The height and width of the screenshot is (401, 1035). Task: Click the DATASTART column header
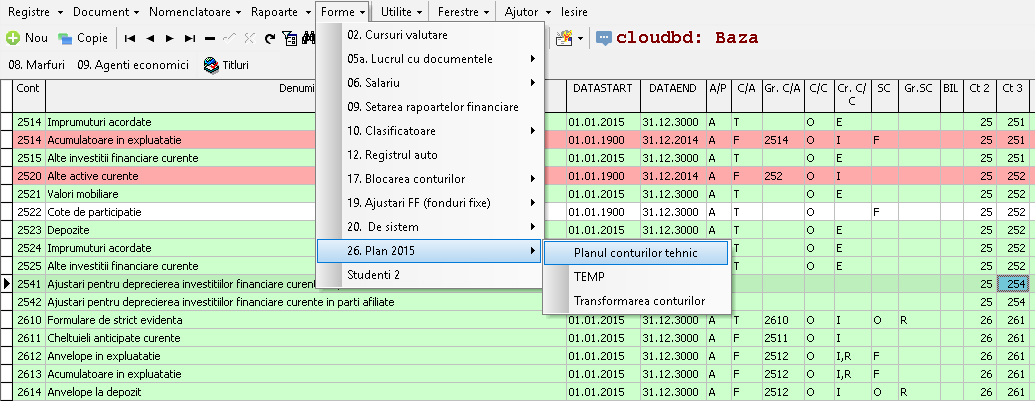(603, 96)
